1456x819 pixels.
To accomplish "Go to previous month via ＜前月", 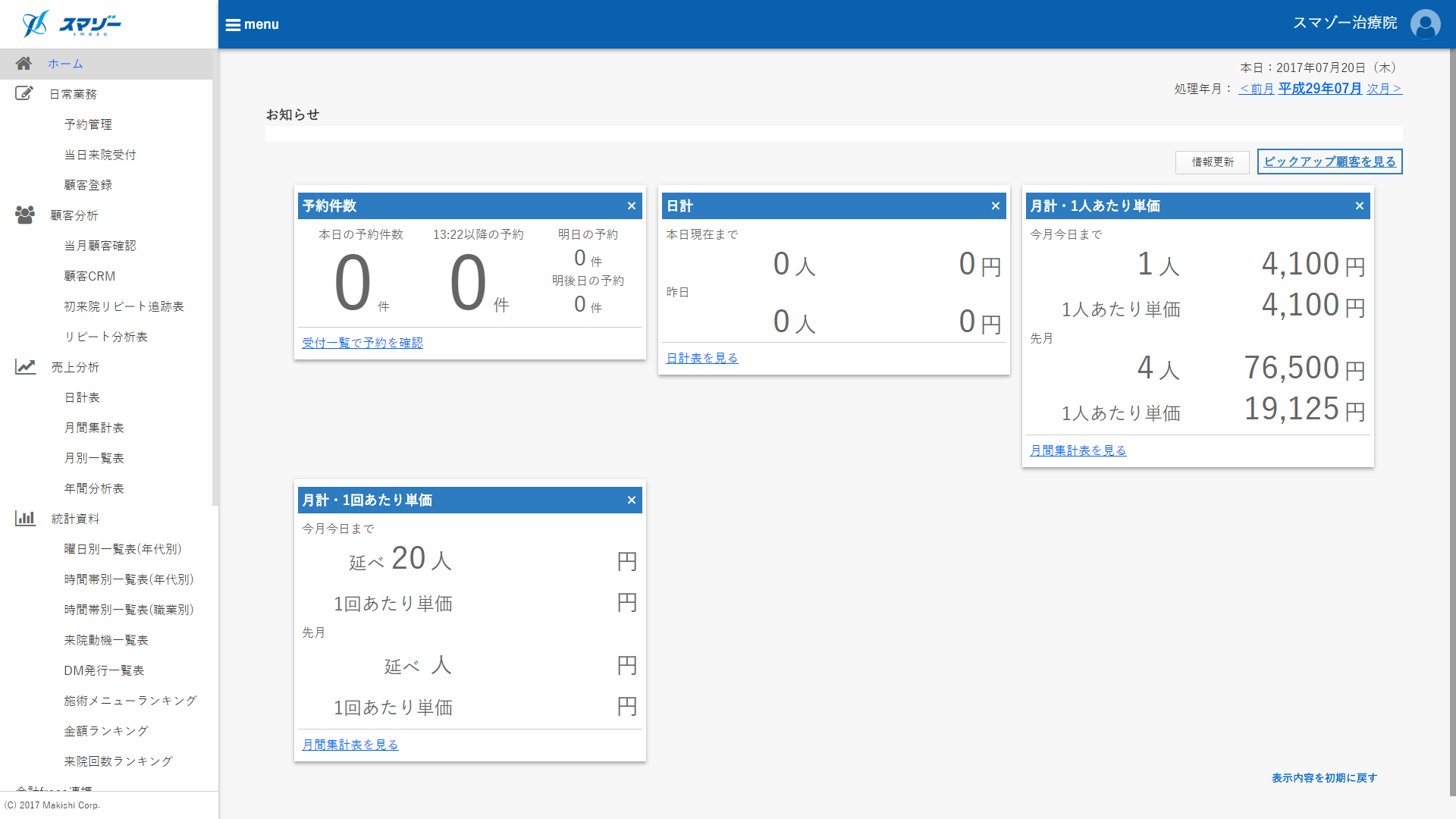I will [1256, 89].
